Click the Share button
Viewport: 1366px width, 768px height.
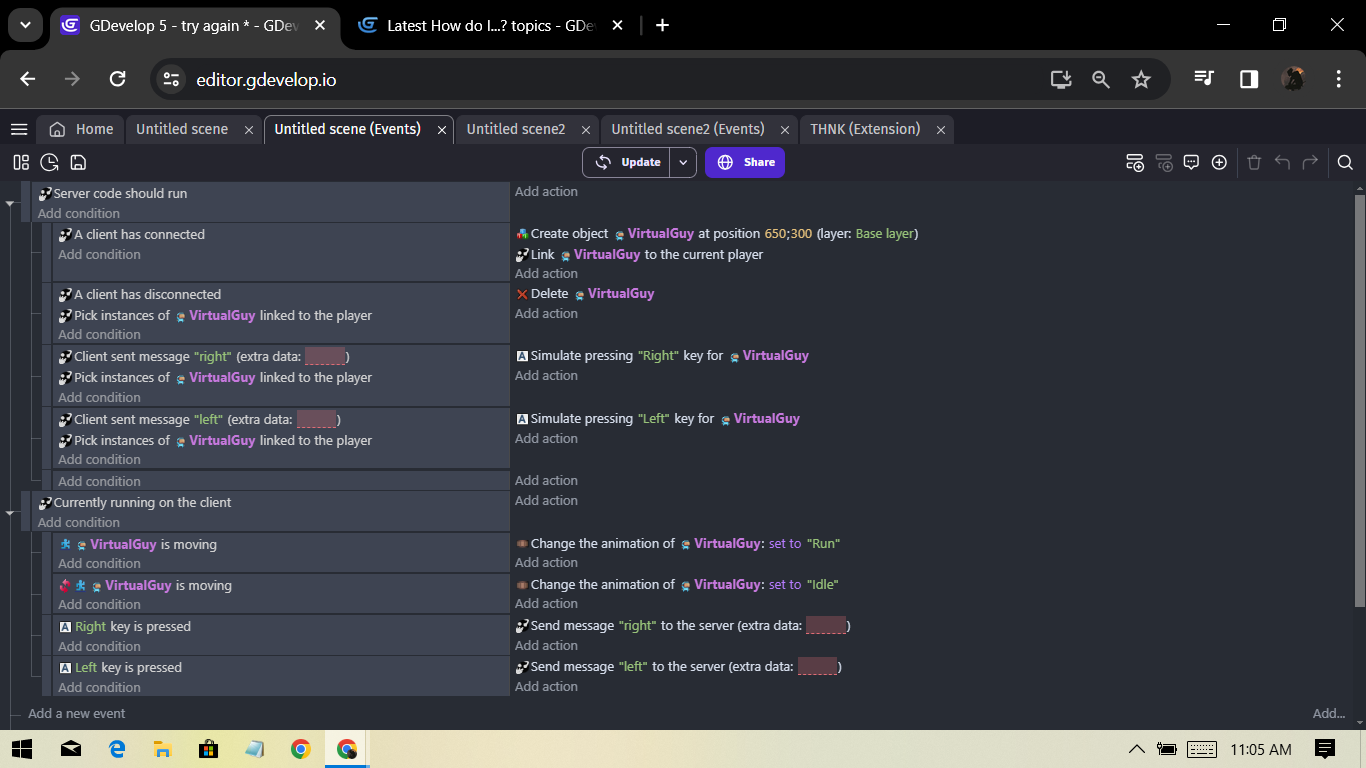(x=744, y=161)
